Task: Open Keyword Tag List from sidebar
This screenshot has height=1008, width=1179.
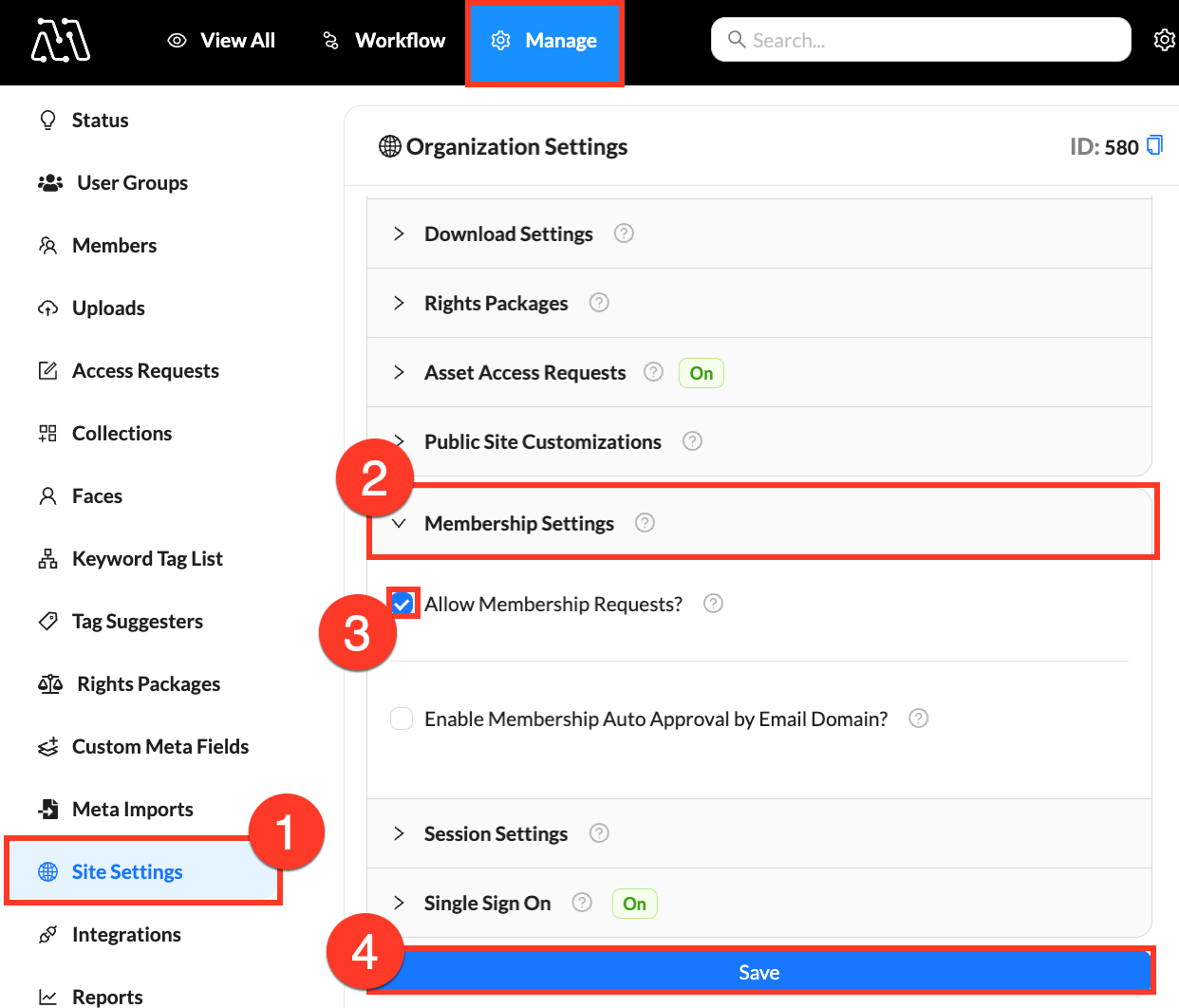Action: point(147,559)
